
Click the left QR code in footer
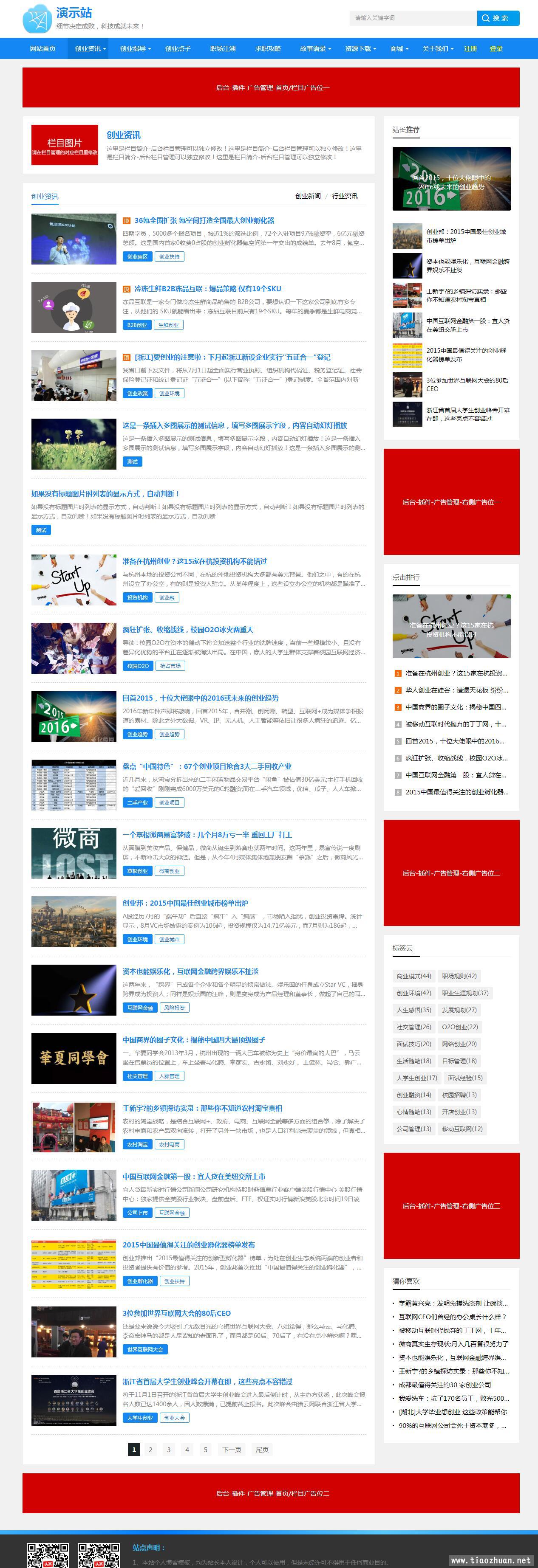coord(48,1554)
